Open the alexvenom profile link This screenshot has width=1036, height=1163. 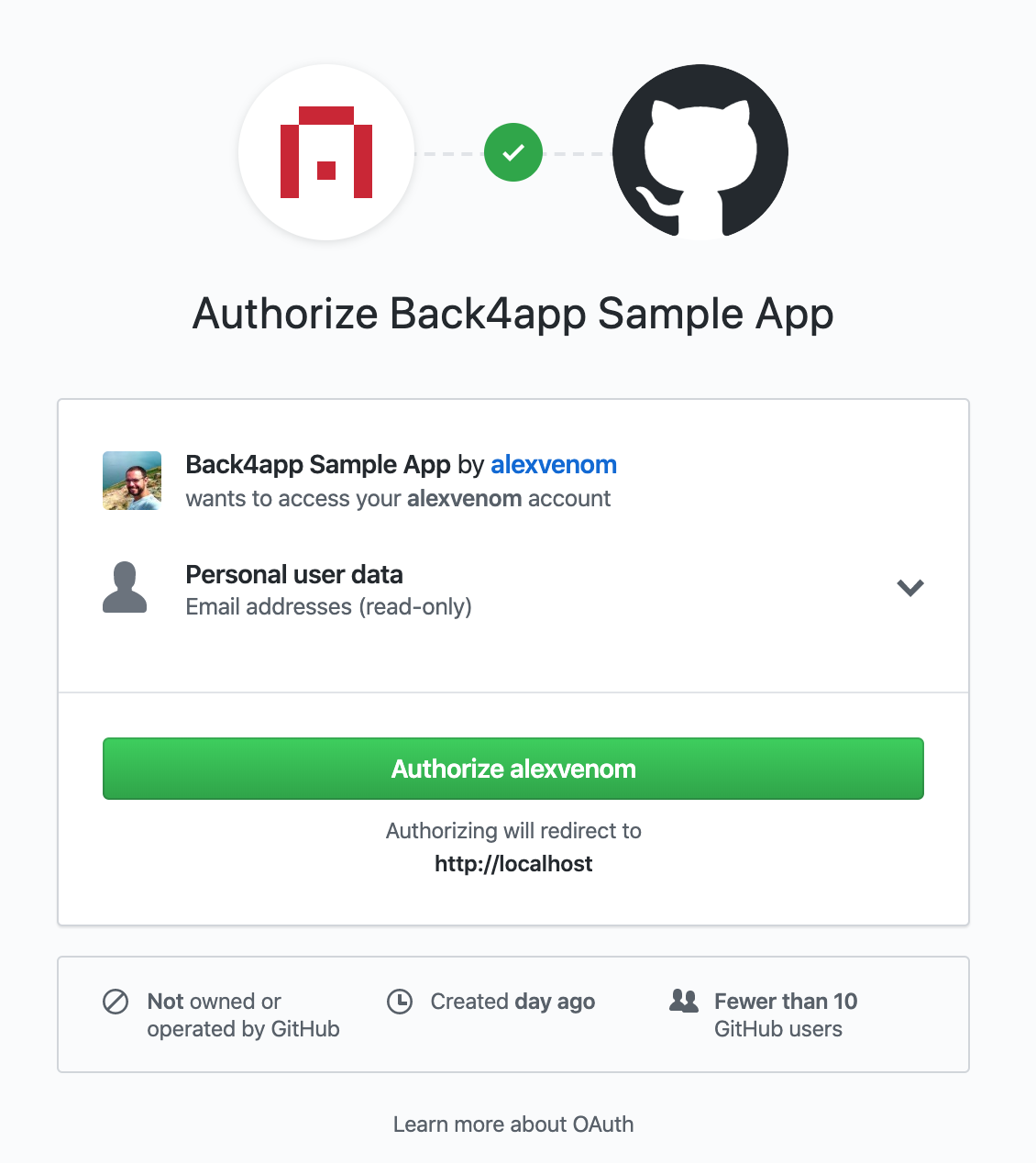(553, 465)
